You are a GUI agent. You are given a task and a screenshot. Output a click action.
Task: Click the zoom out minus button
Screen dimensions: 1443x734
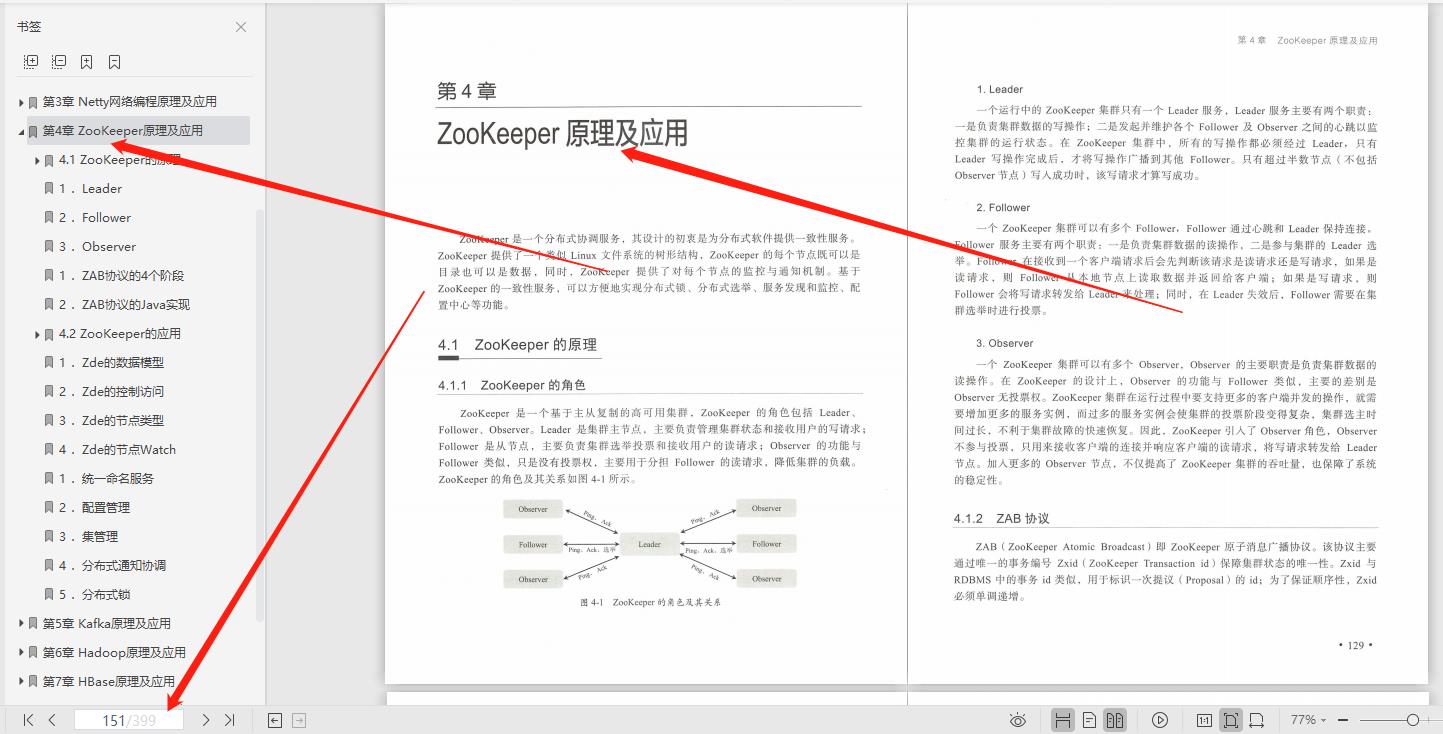[x=1345, y=720]
